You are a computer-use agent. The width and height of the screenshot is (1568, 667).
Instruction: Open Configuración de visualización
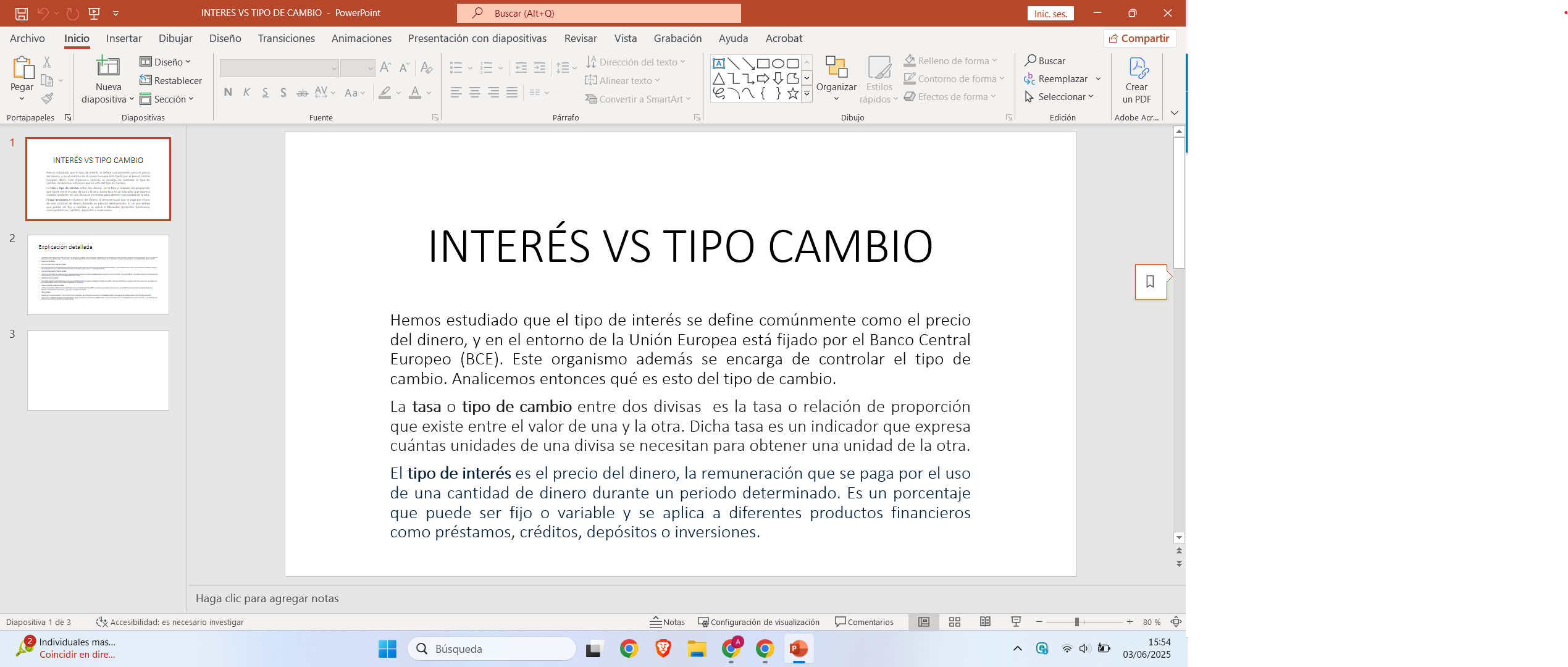point(759,622)
